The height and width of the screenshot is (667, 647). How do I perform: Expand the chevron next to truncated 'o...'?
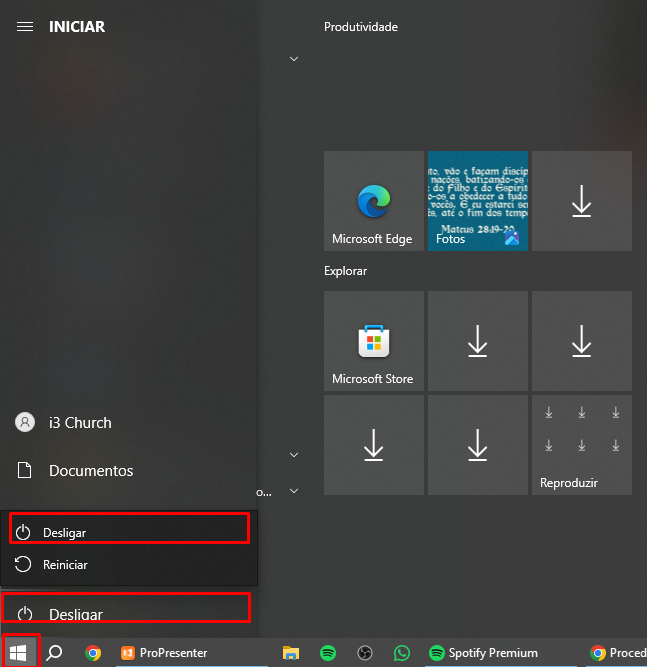coord(294,491)
